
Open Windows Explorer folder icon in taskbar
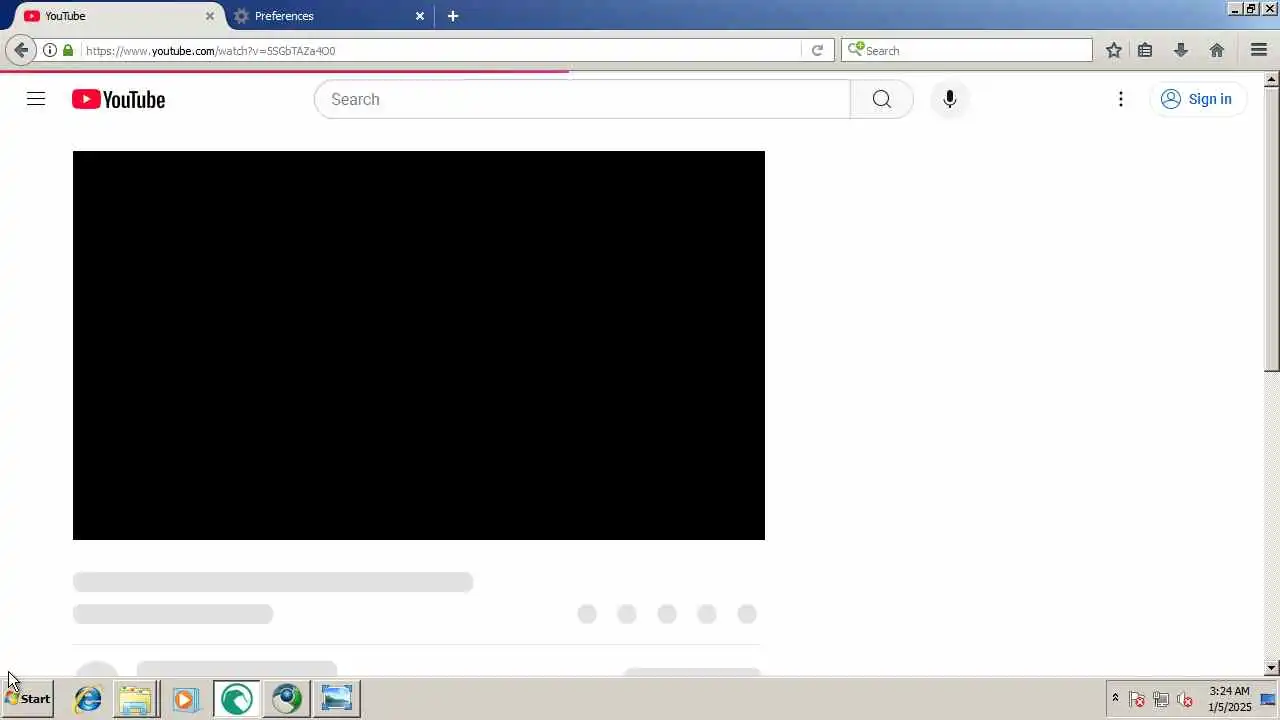click(x=135, y=699)
